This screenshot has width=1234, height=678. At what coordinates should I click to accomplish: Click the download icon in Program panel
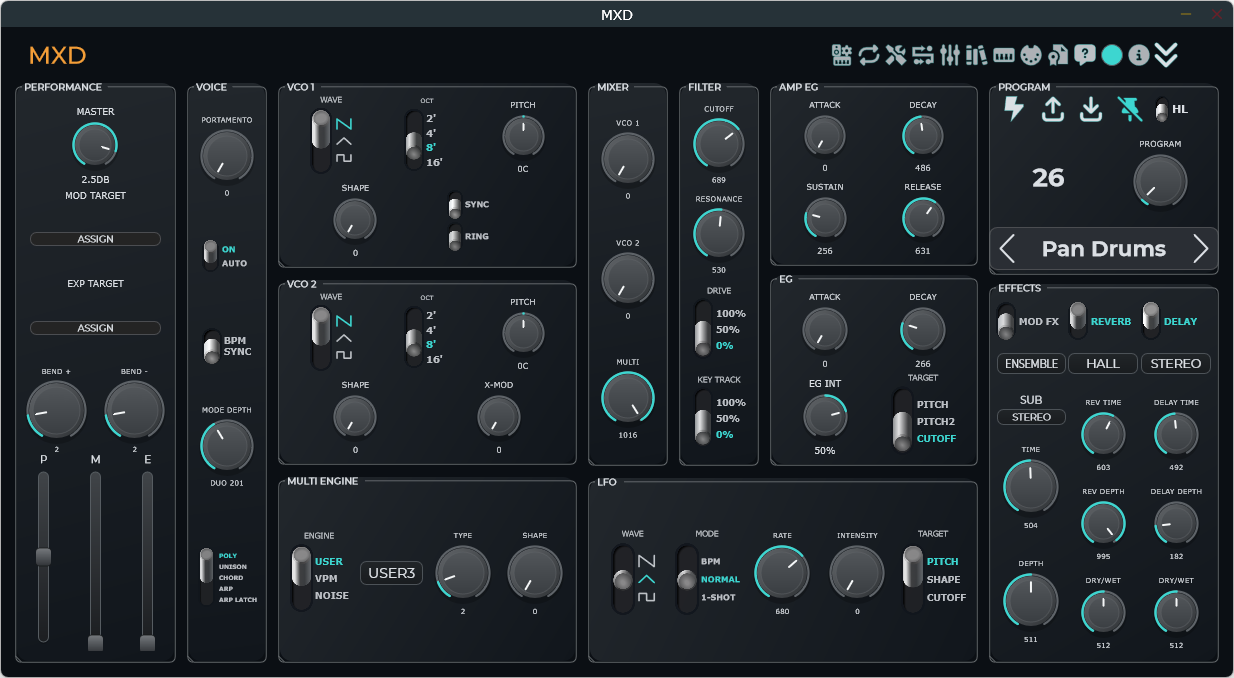click(x=1091, y=109)
